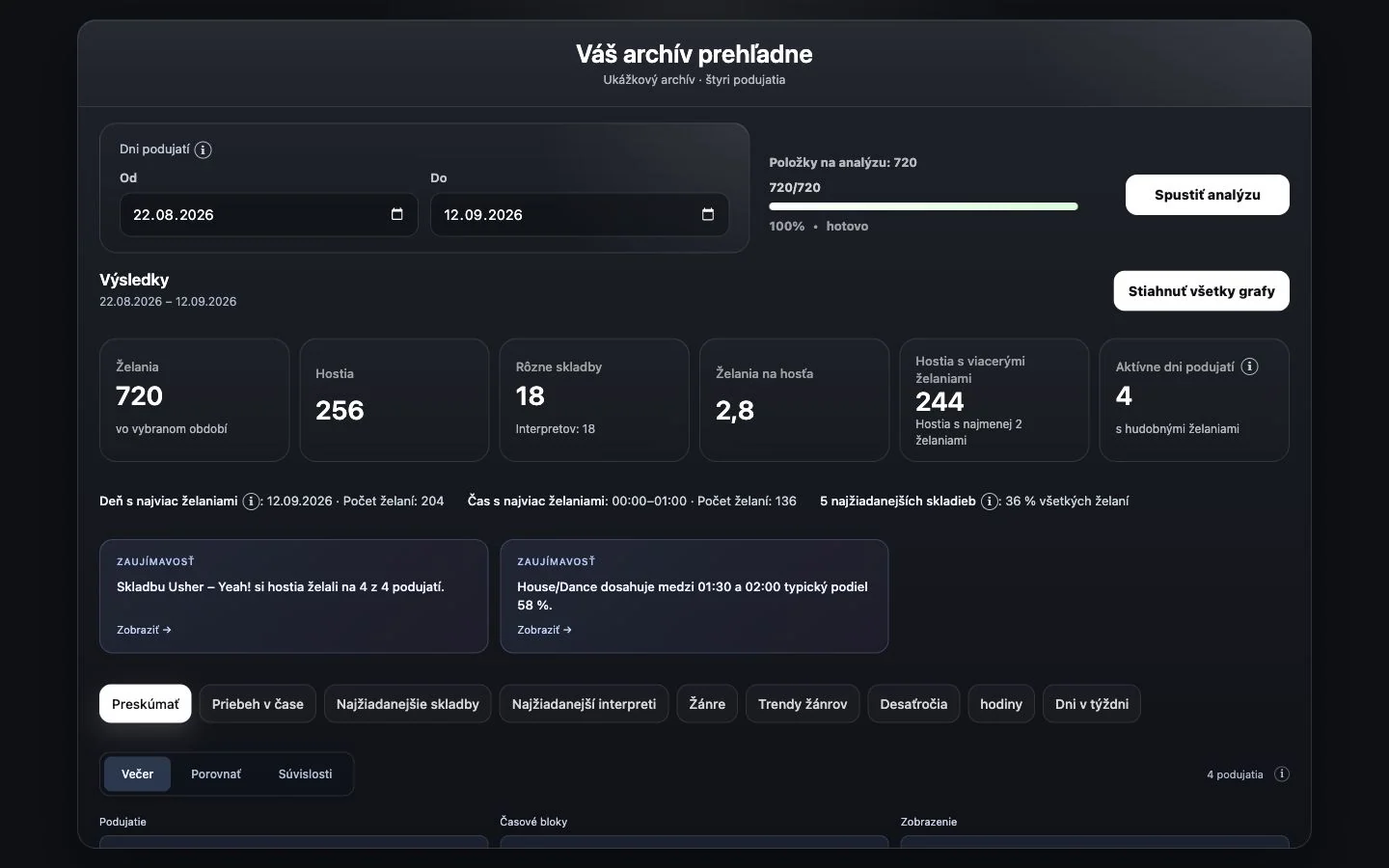Click 36 % všetkých želaní text
Viewport: 1389px width, 868px height.
click(1067, 502)
